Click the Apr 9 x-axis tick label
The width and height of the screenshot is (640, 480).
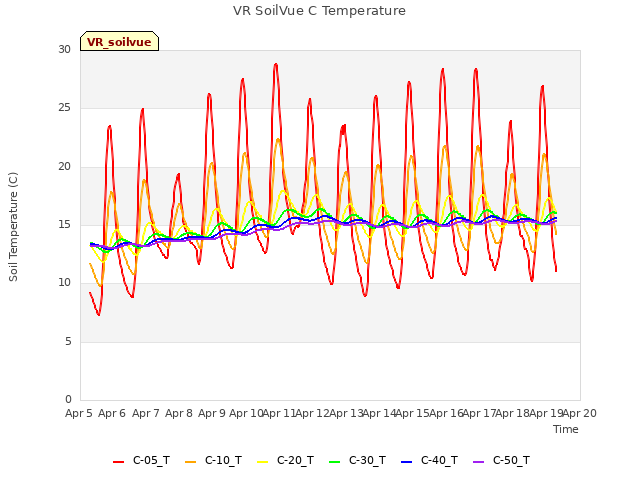pos(212,413)
